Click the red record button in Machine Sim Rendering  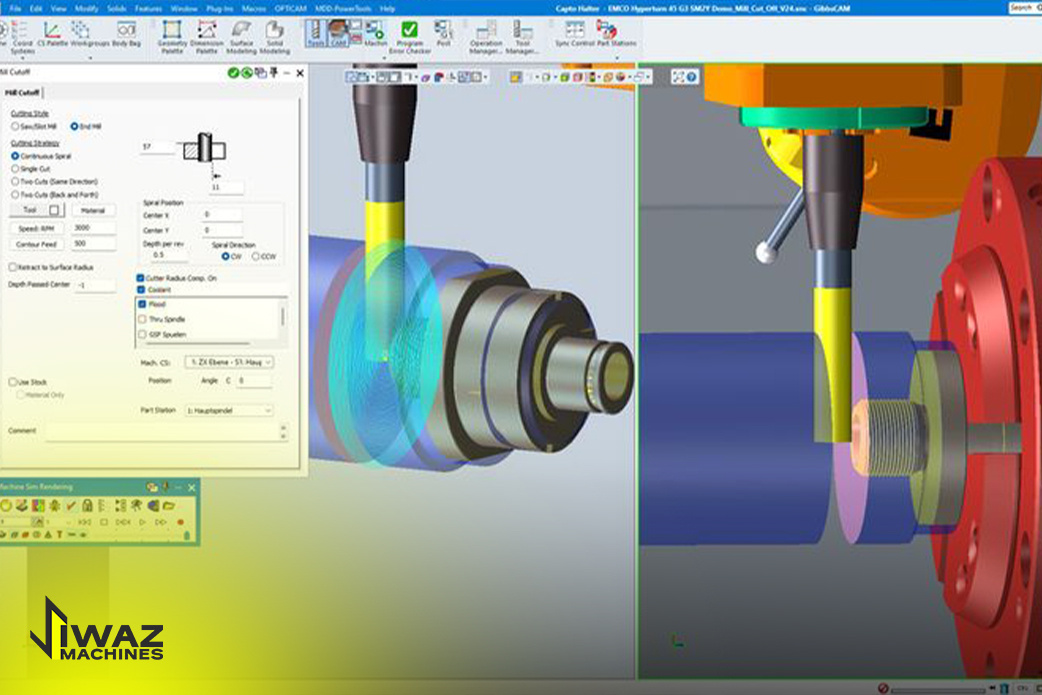180,522
